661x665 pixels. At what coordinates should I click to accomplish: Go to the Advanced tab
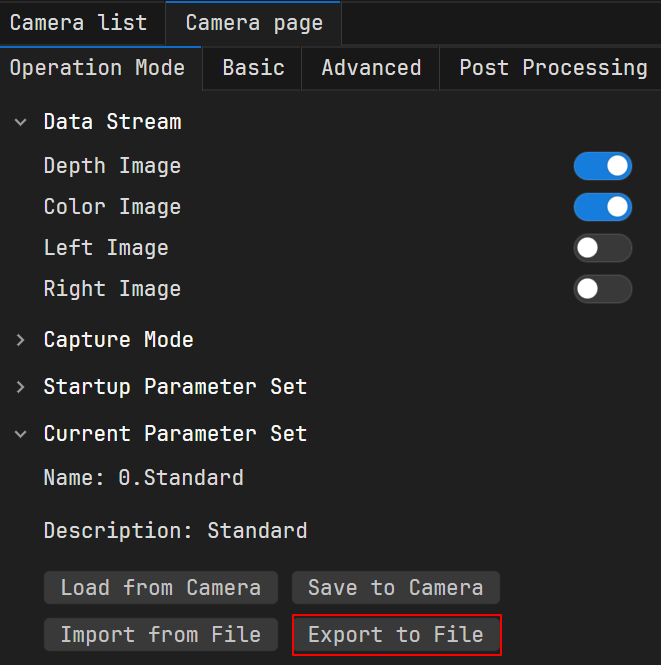coord(371,68)
